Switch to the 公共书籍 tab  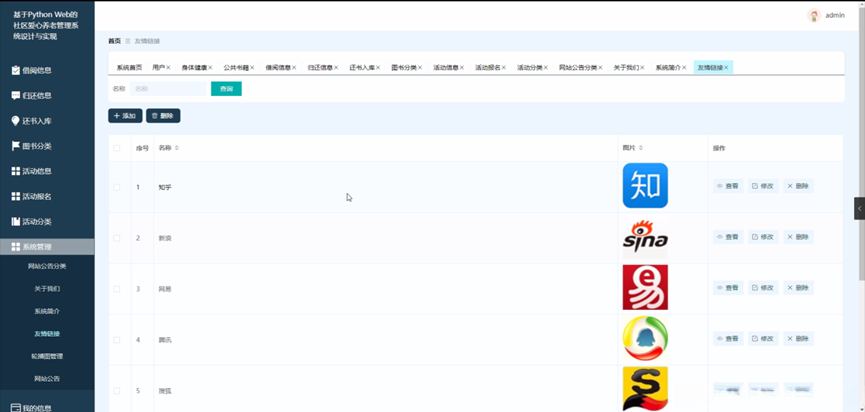tap(239, 68)
